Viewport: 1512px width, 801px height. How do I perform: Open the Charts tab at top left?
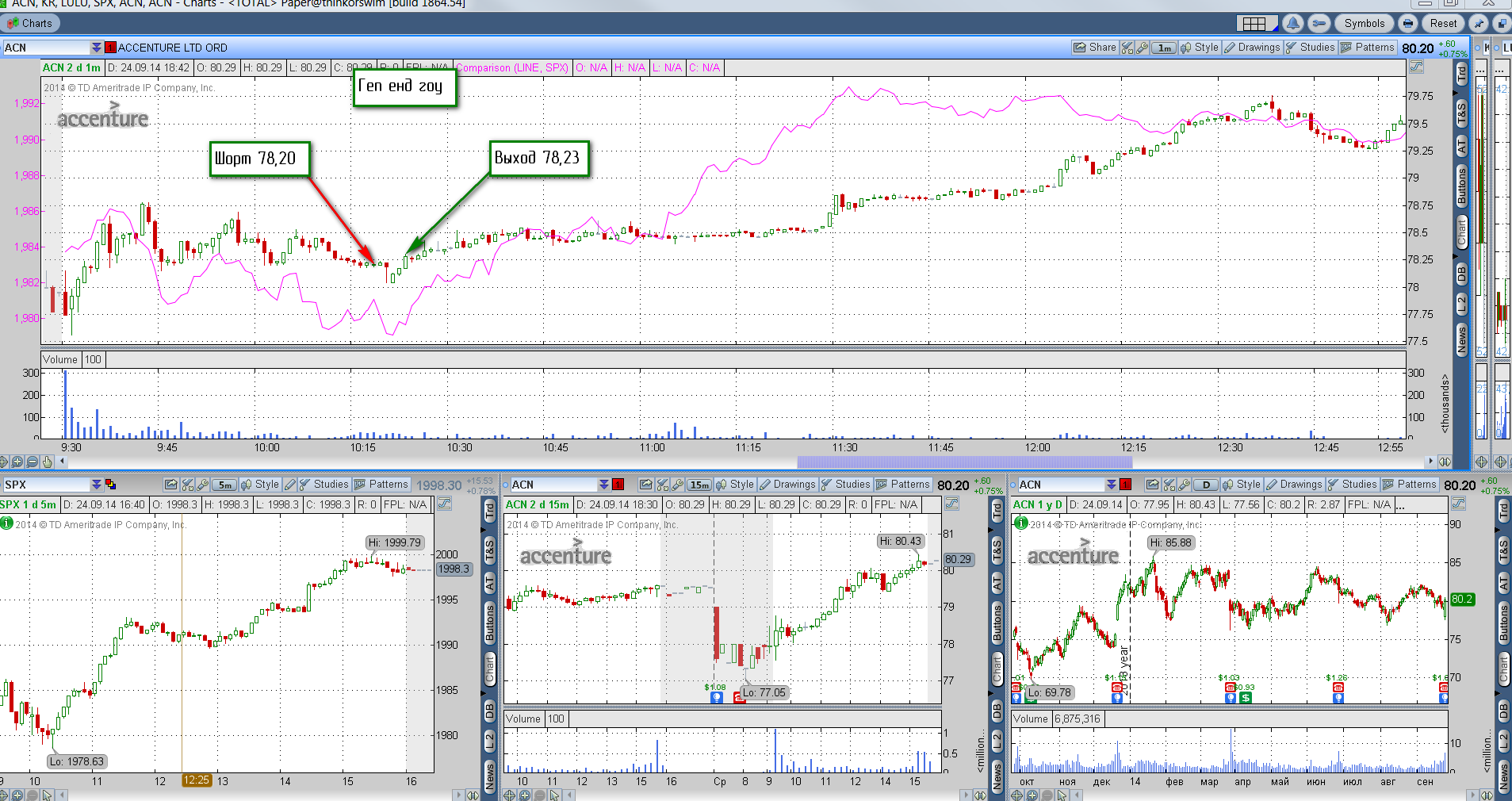(x=30, y=24)
